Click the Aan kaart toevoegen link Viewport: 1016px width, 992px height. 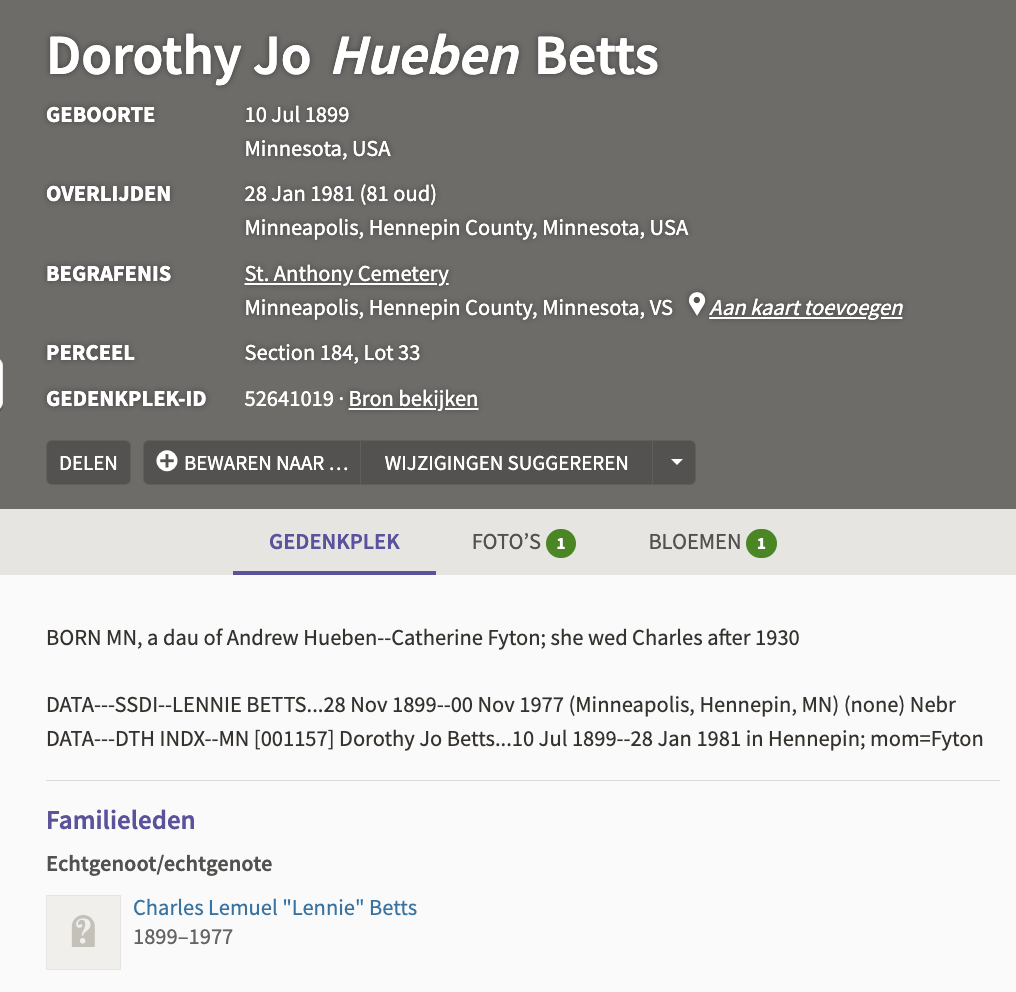pyautogui.click(x=806, y=307)
